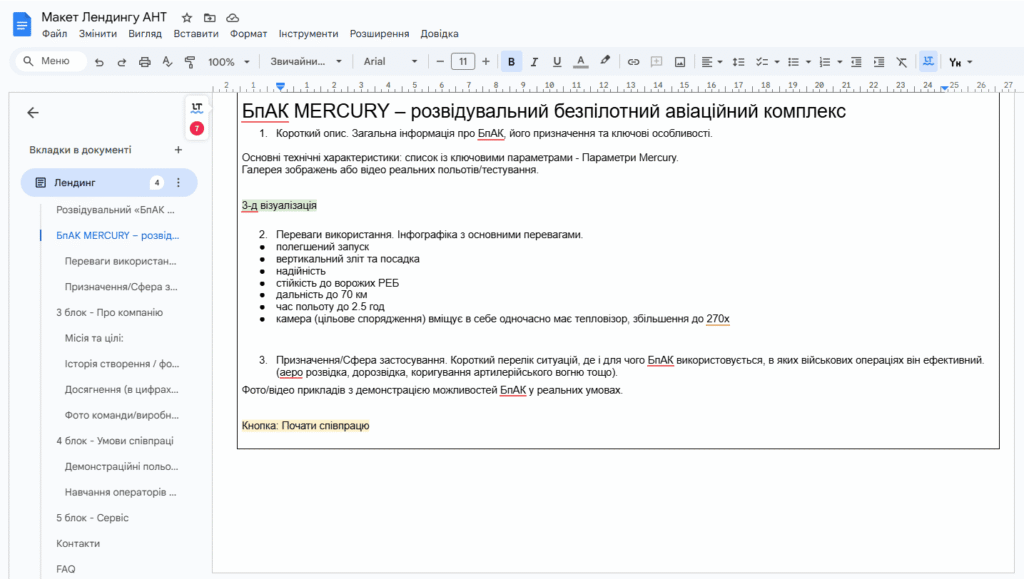The image size is (1024, 579).
Task: Open zoom level 100% dropdown
Action: [x=229, y=62]
